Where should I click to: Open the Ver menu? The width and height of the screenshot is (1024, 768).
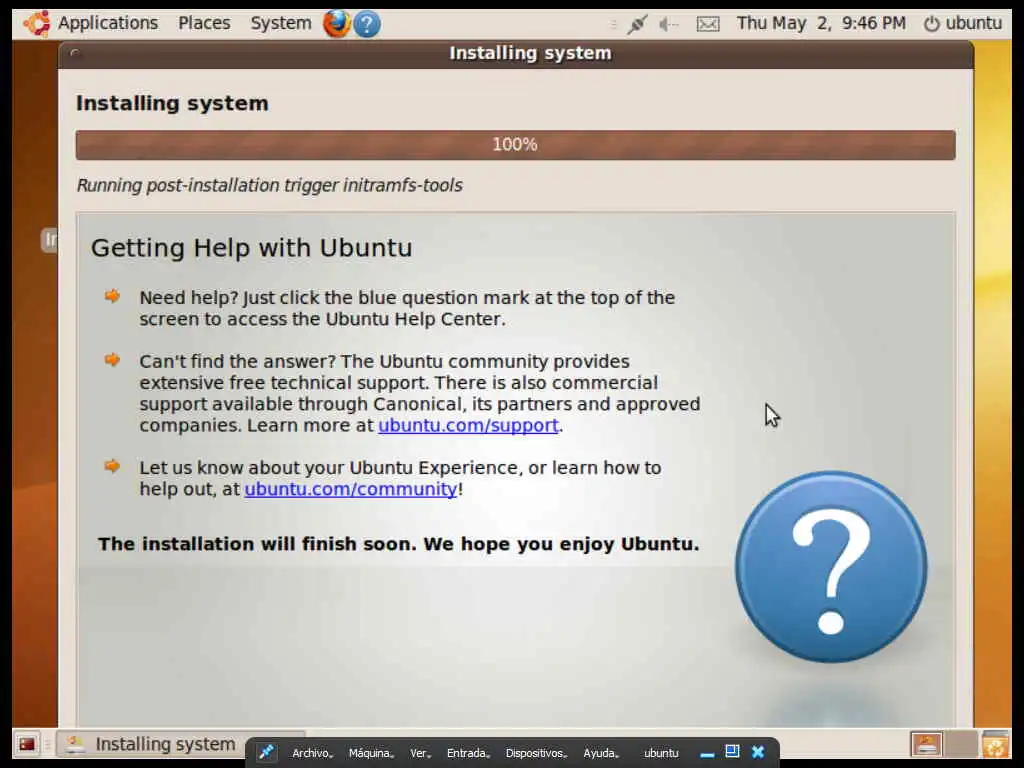[421, 753]
